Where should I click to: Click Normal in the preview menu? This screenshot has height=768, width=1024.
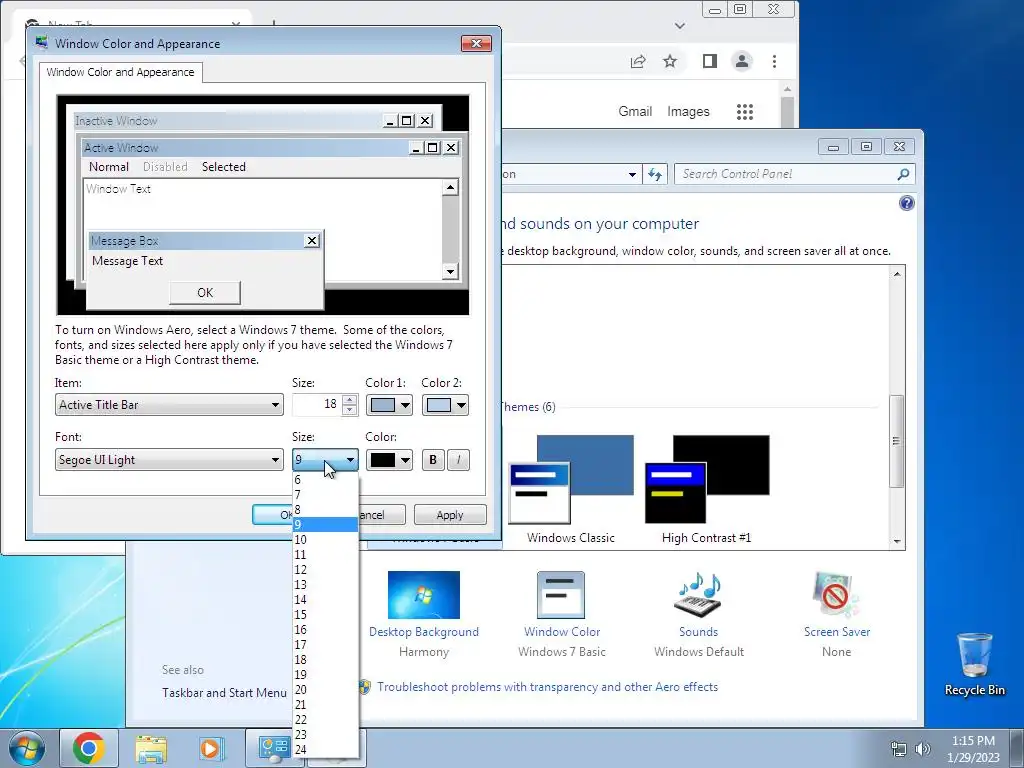[x=109, y=167]
